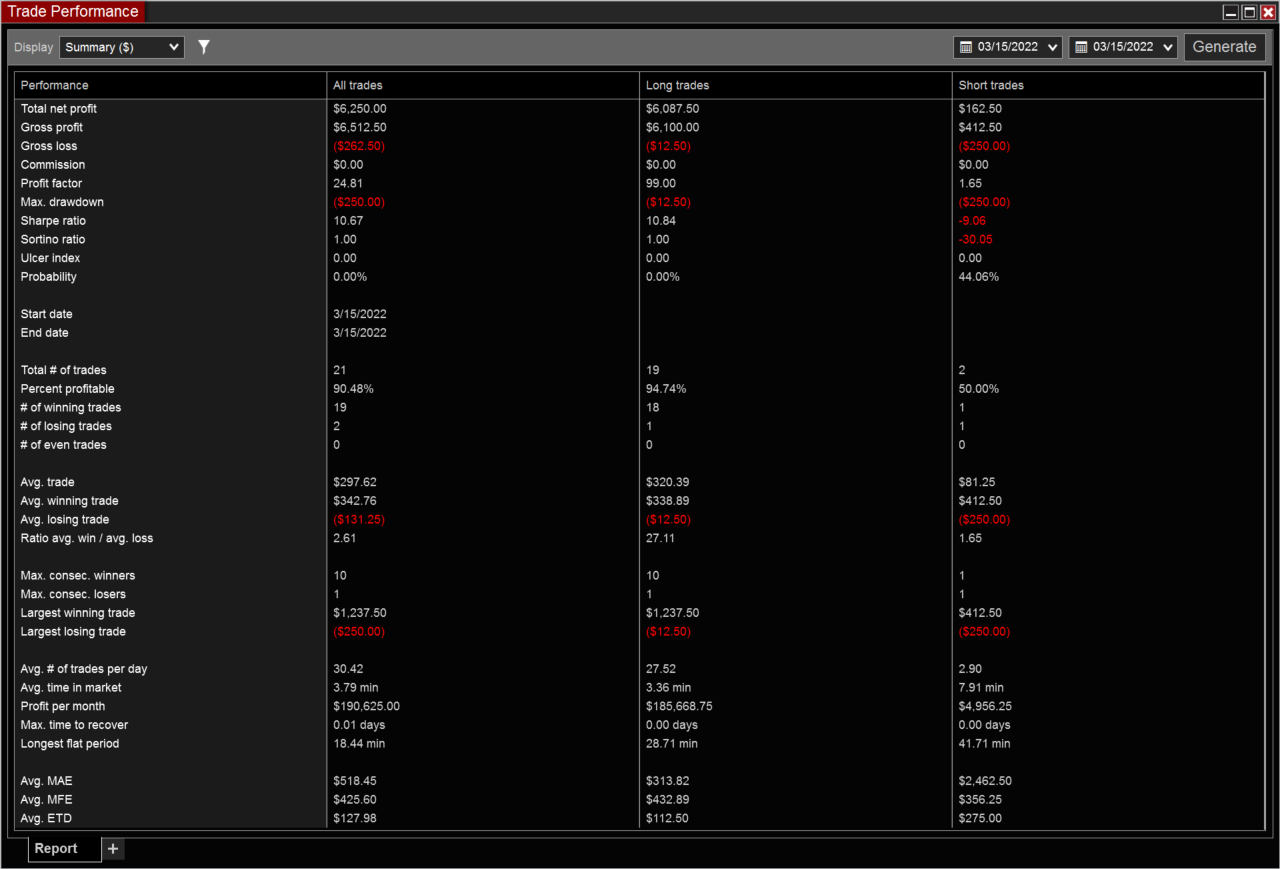Open the start date calendar picker
1280x869 pixels.
click(x=965, y=47)
